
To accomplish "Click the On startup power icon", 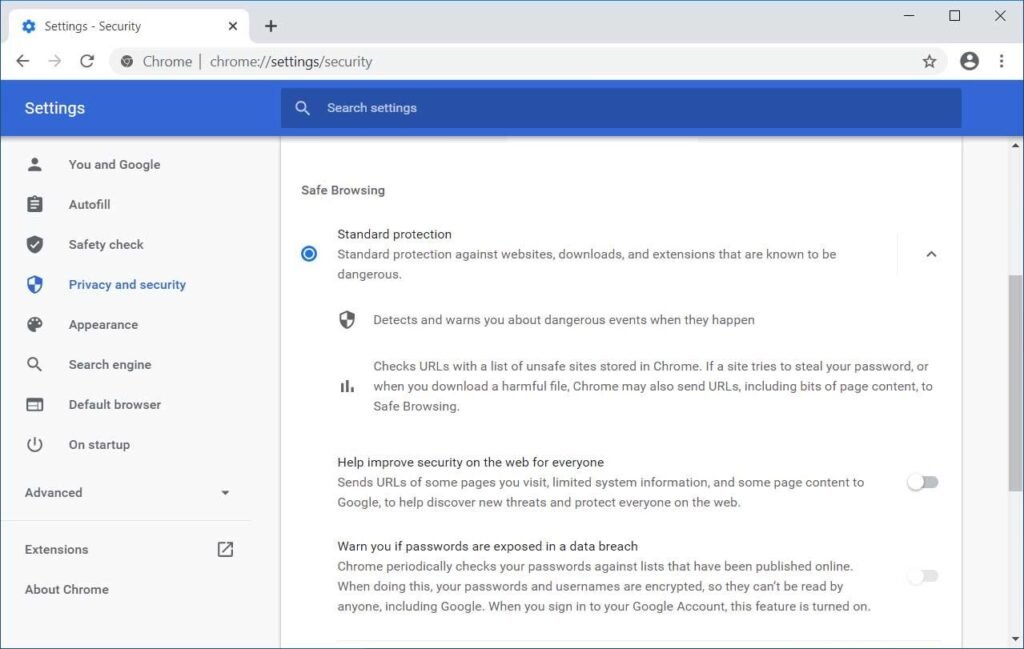I will coord(35,445).
